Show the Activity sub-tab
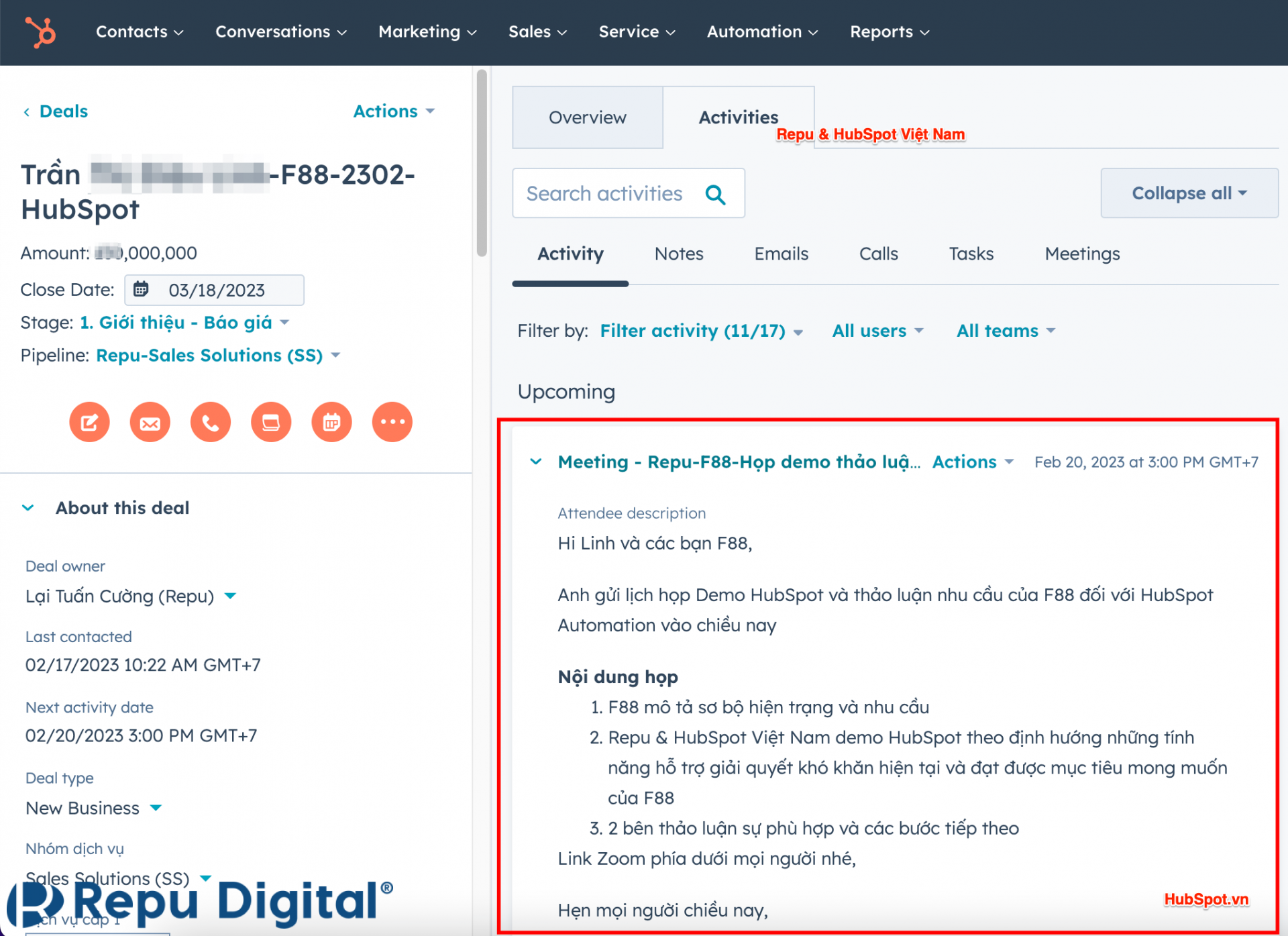 570,254
